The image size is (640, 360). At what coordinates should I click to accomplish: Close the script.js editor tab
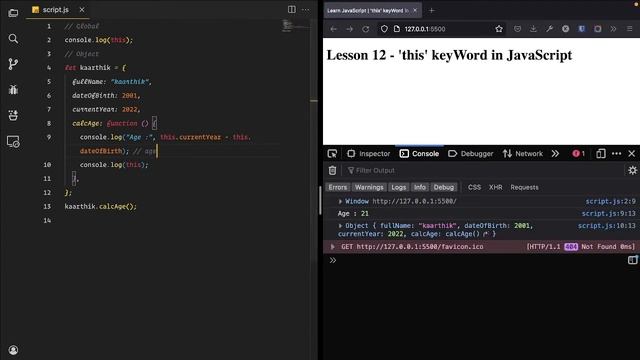click(x=82, y=9)
